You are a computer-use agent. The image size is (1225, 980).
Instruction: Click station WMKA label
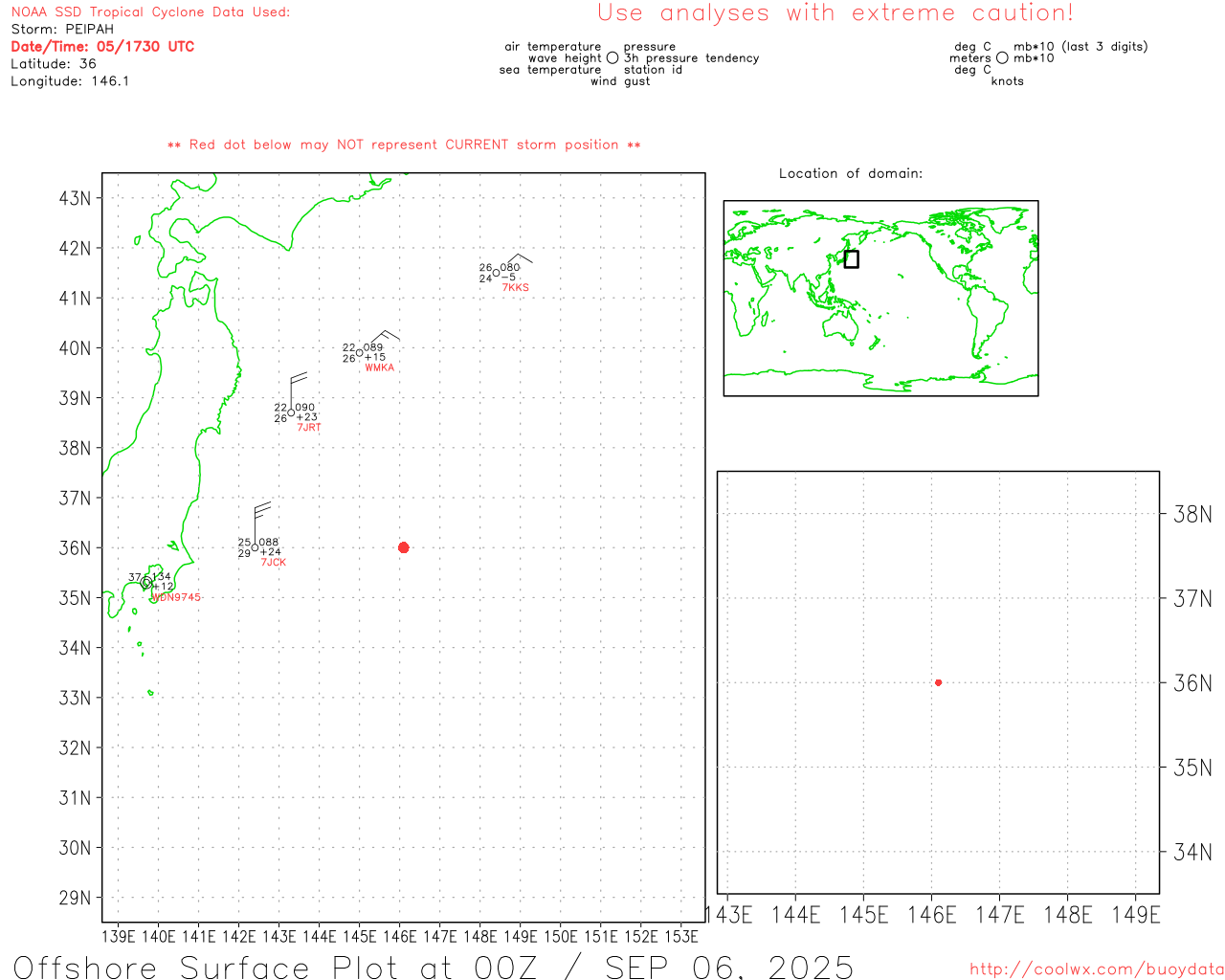click(x=379, y=367)
